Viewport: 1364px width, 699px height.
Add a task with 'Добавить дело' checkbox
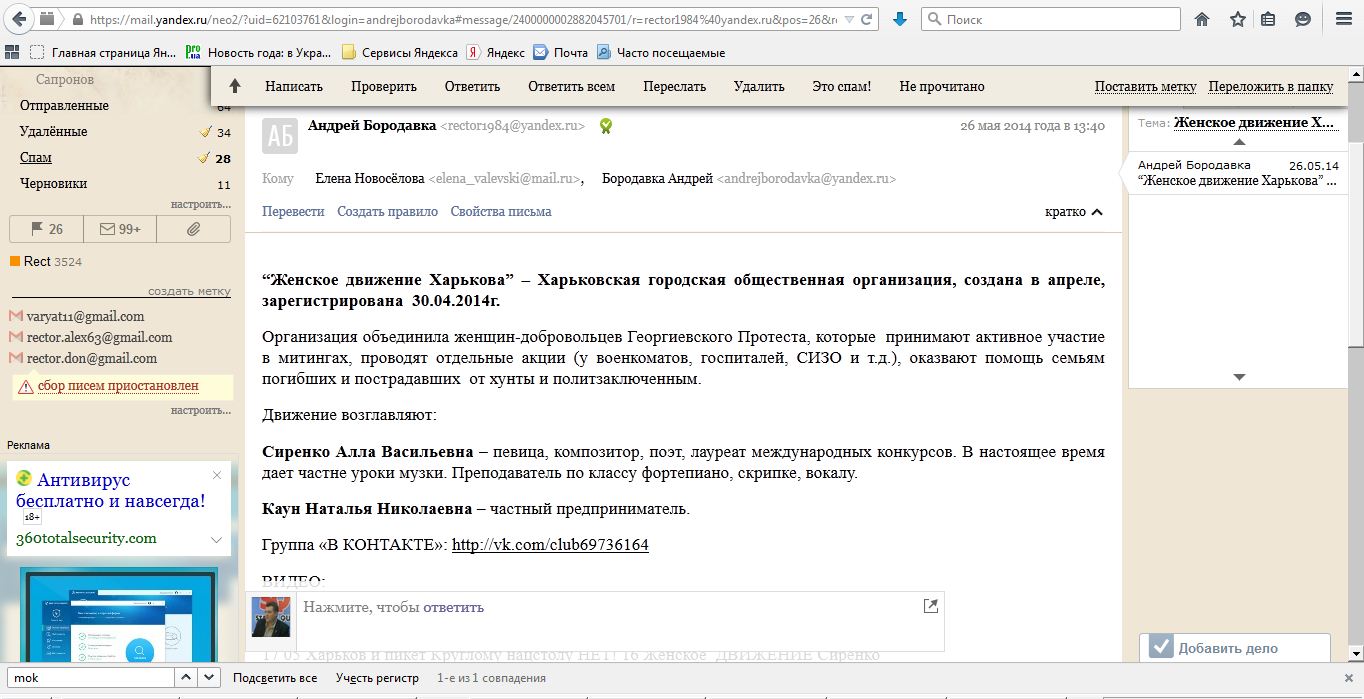tap(1160, 647)
